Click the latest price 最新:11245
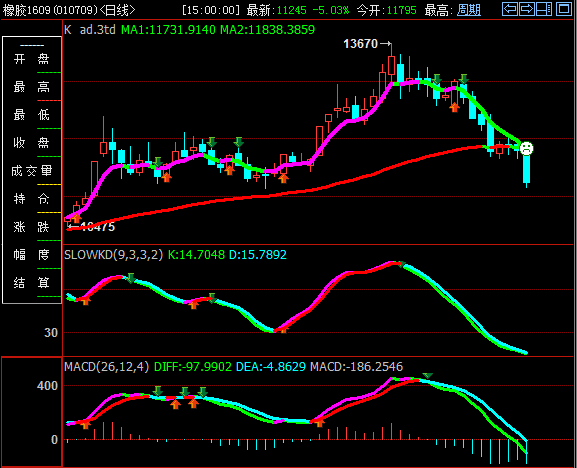 276,10
